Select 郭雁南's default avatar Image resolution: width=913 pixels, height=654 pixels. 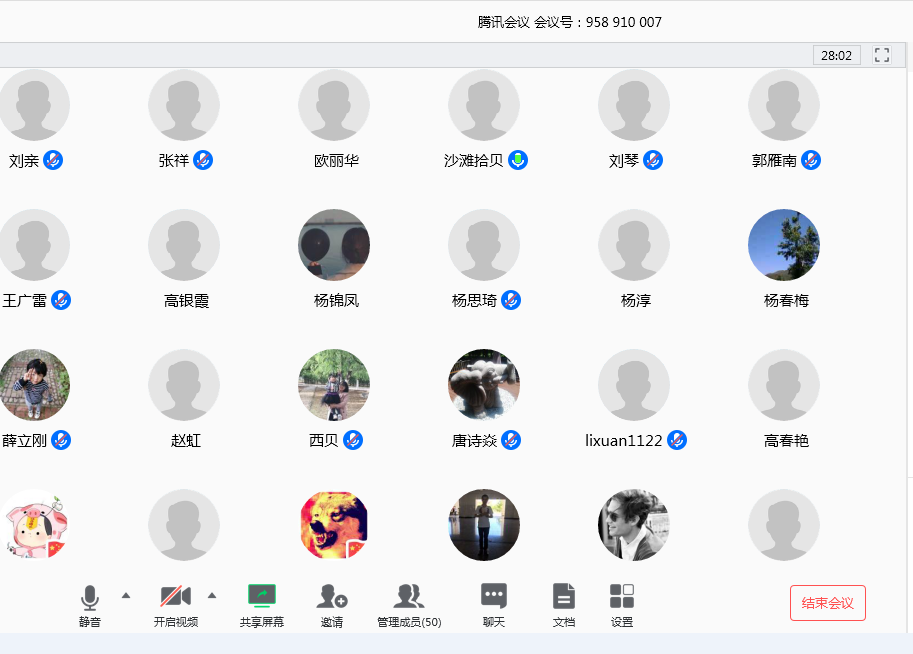[x=784, y=105]
